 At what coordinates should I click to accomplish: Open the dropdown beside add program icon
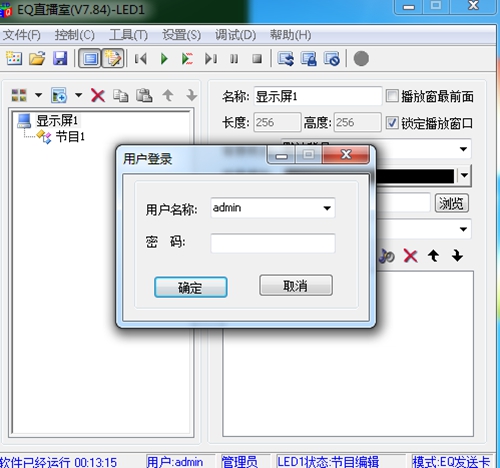pyautogui.click(x=78, y=95)
